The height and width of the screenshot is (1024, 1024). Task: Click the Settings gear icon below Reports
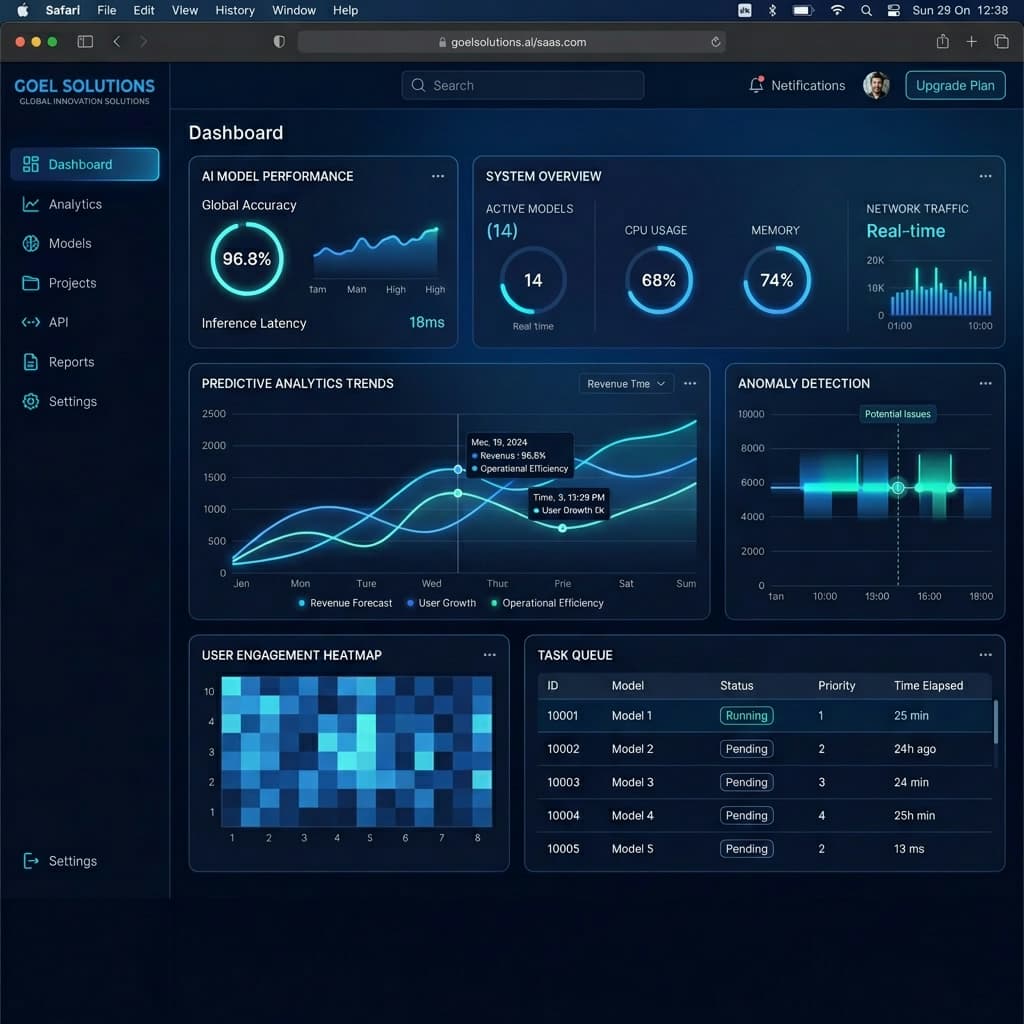pos(31,401)
